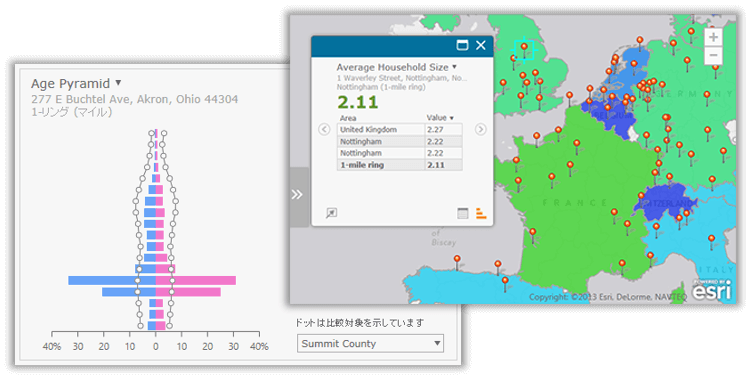Click the esri logo on the map
The width and height of the screenshot is (751, 379).
[713, 290]
